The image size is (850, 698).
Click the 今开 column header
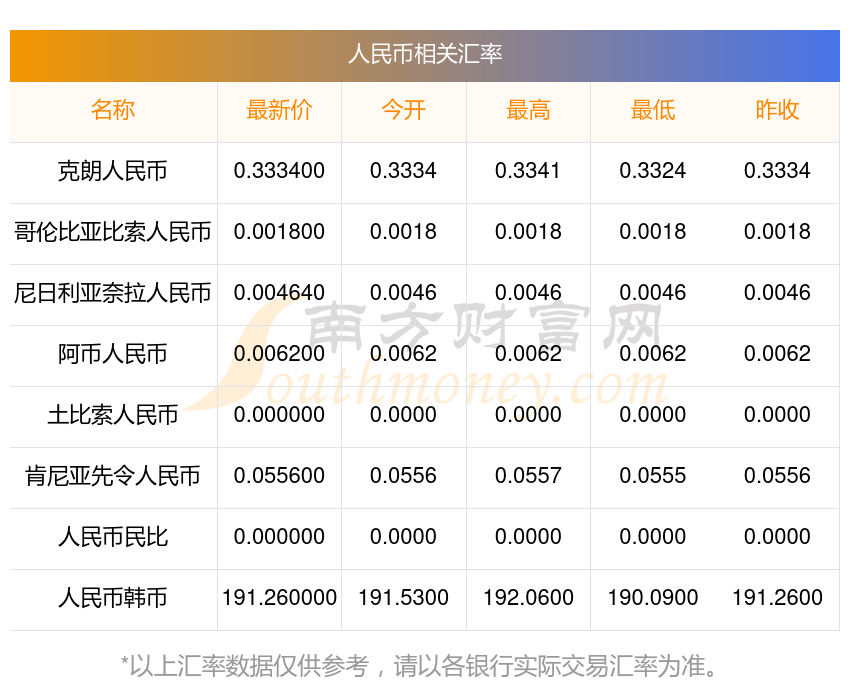click(x=403, y=110)
